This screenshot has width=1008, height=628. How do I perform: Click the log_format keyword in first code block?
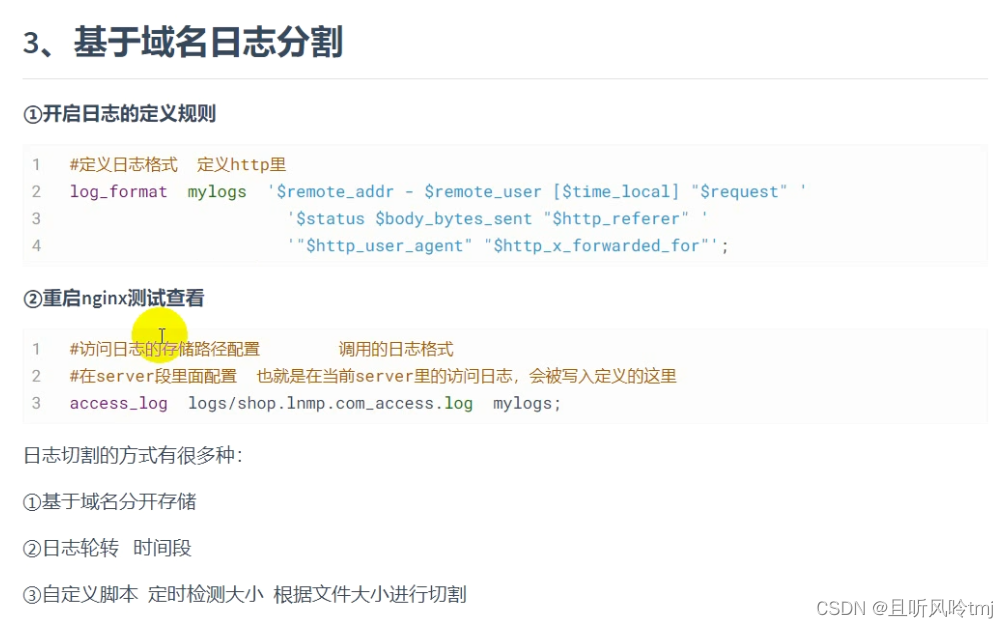tap(118, 191)
